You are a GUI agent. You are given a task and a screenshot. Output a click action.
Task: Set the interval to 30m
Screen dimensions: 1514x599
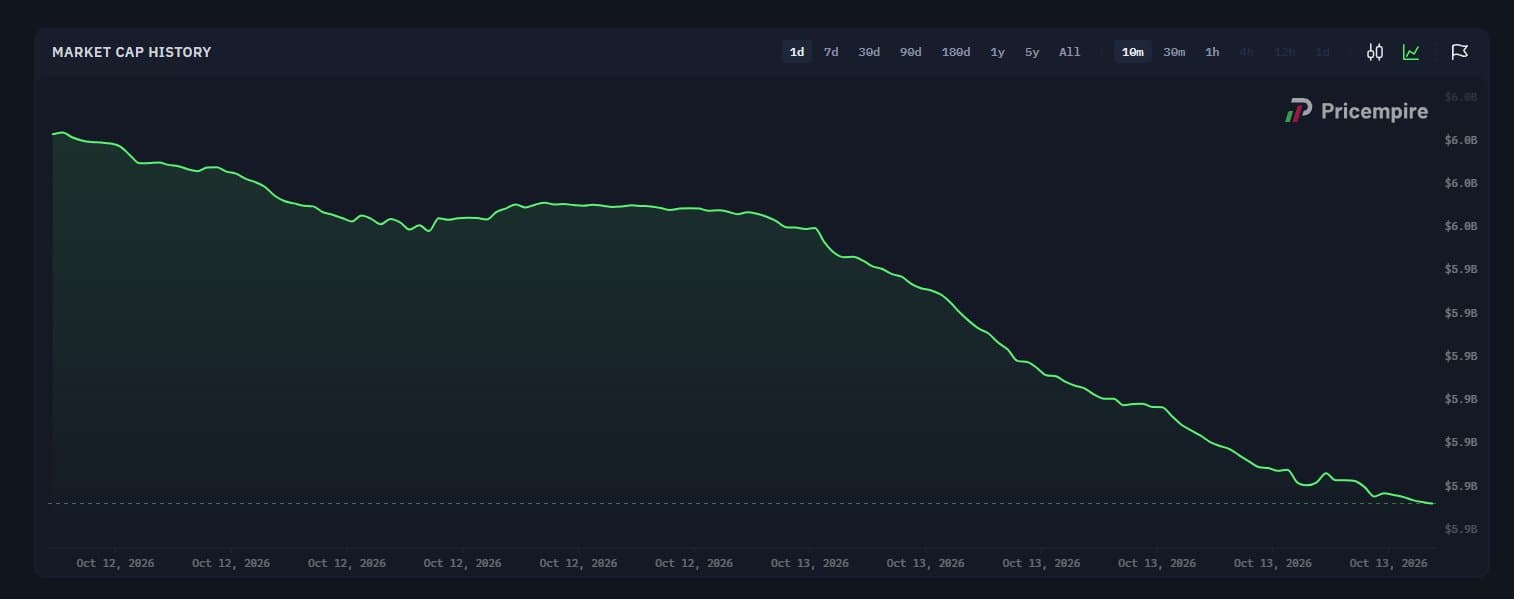(x=1174, y=52)
